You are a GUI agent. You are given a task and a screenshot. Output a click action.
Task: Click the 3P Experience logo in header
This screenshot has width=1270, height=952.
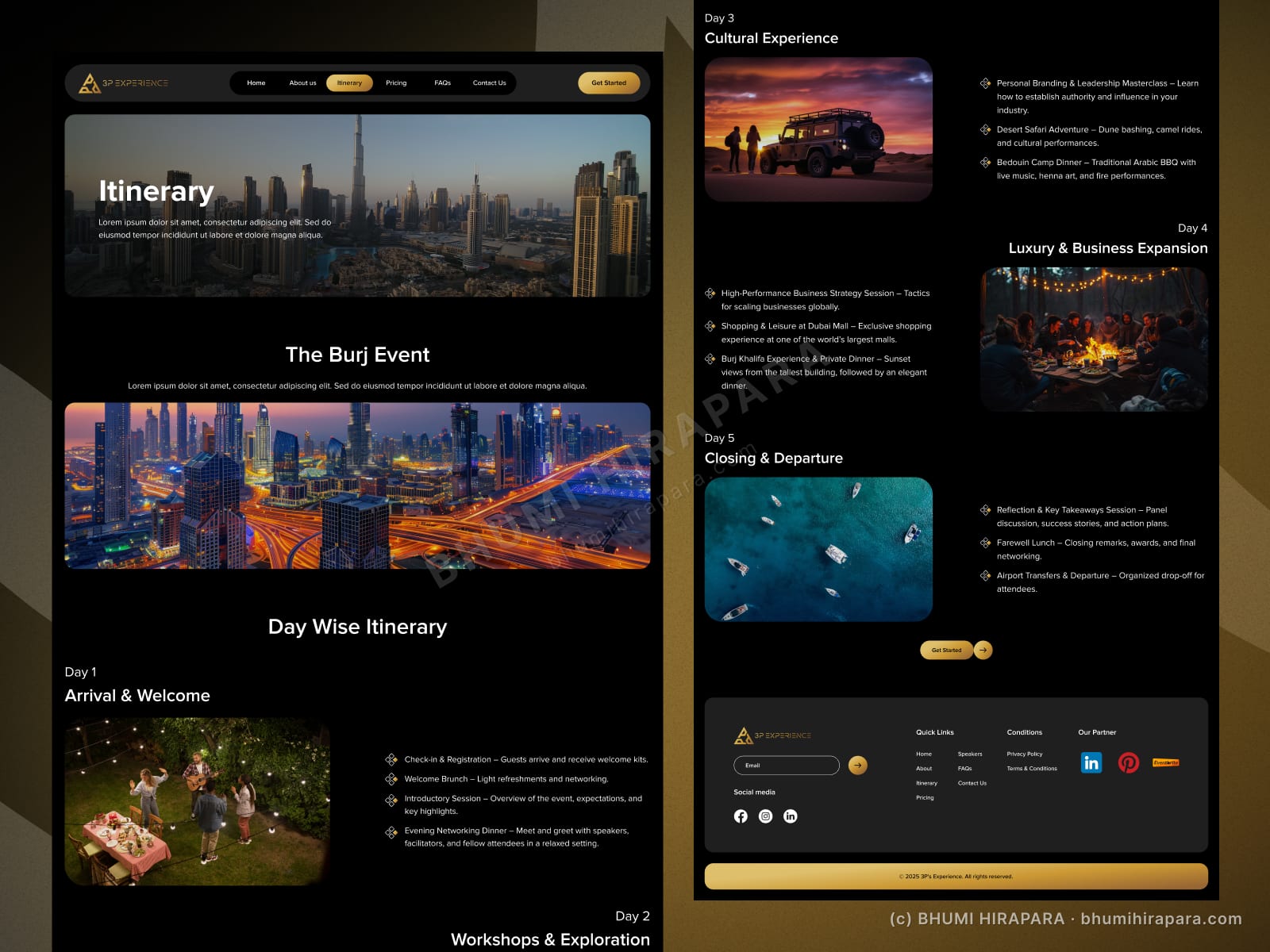(124, 83)
